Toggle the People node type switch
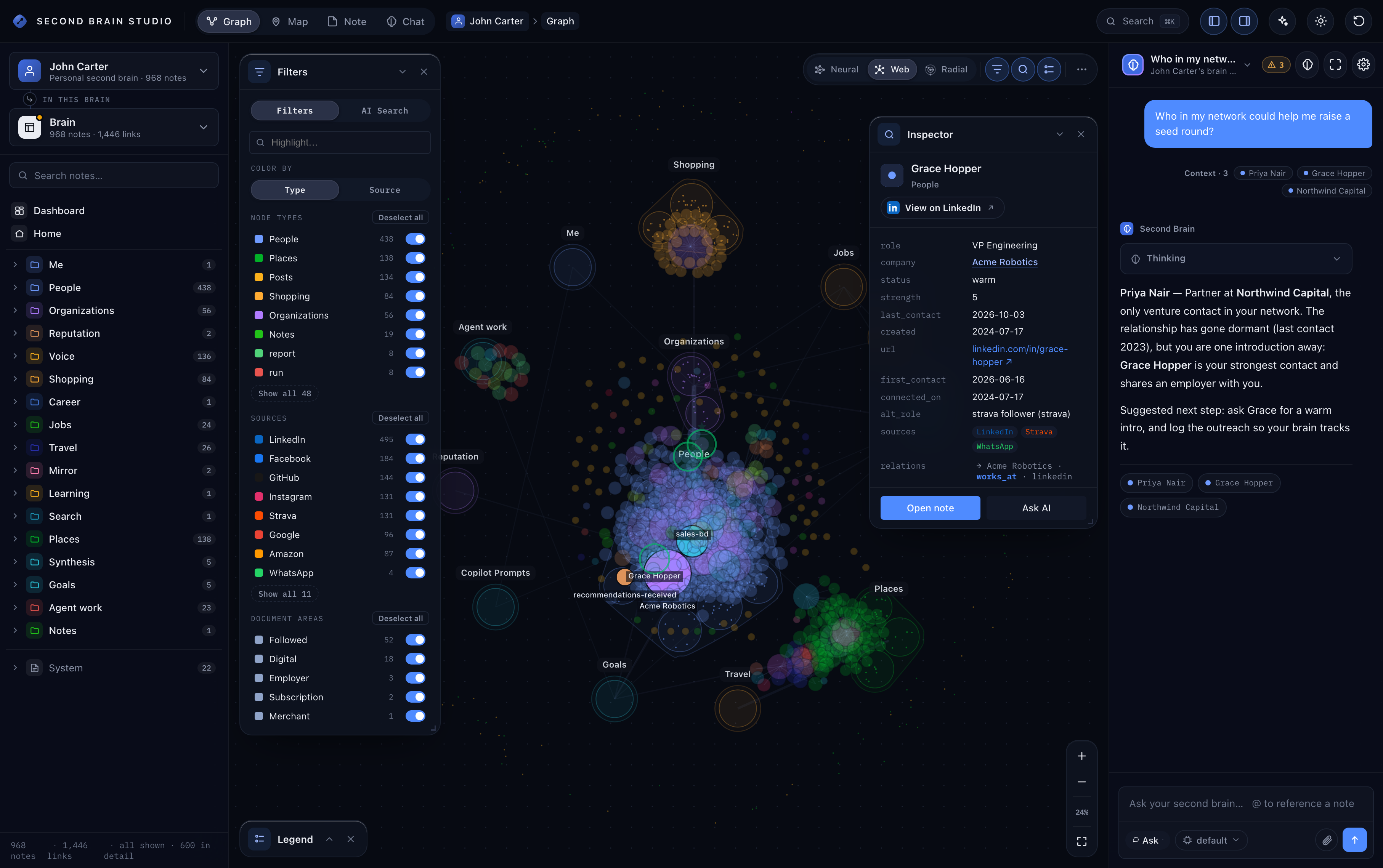1383x868 pixels. (415, 239)
